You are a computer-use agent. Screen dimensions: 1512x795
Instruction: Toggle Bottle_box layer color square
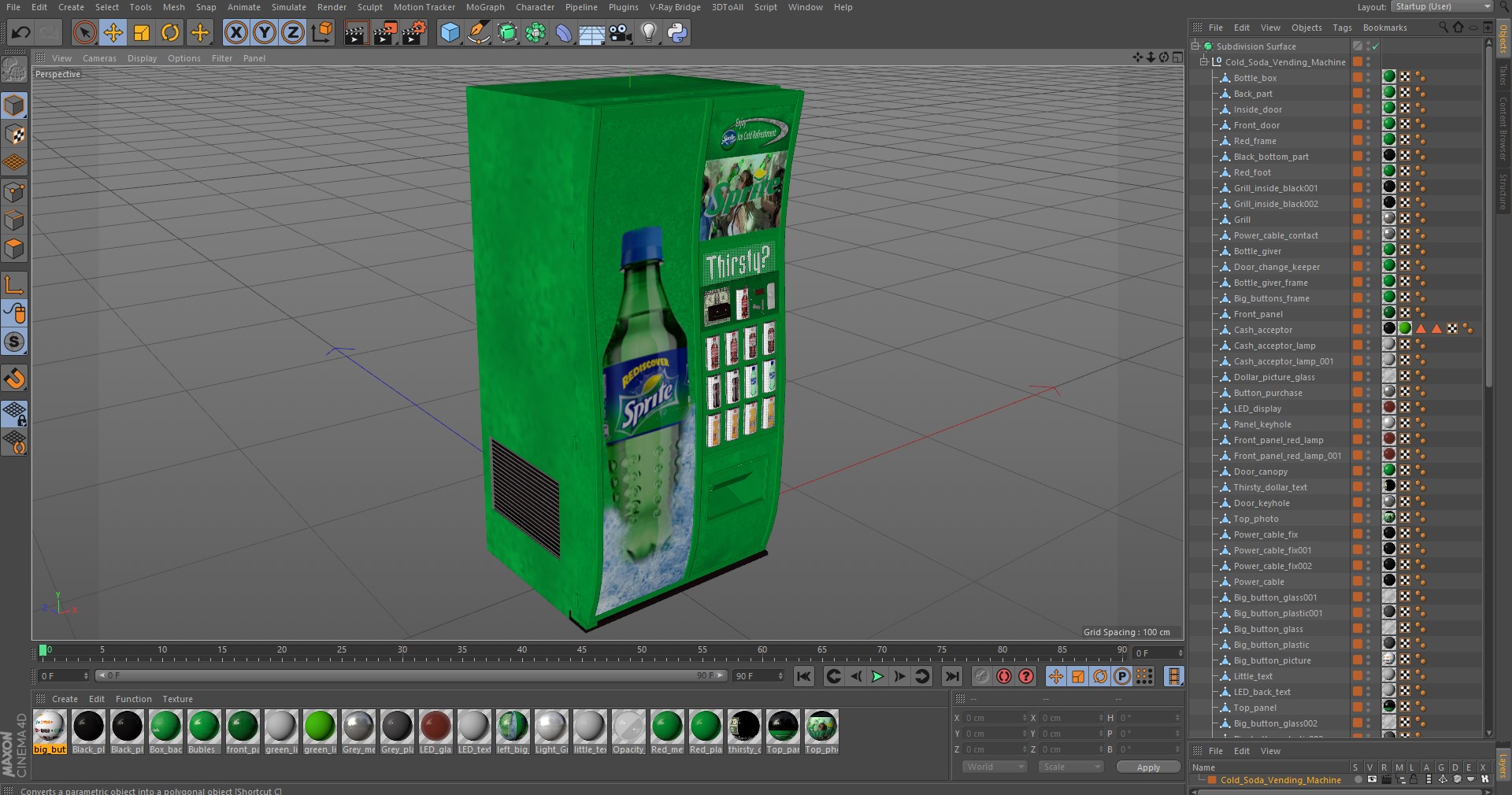pyautogui.click(x=1358, y=77)
